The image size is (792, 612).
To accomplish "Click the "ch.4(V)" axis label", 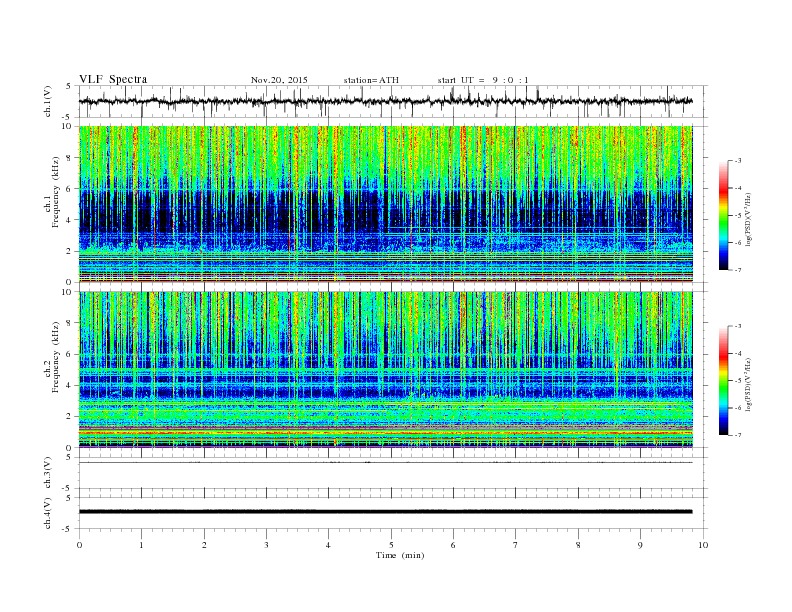I will (x=48, y=513).
